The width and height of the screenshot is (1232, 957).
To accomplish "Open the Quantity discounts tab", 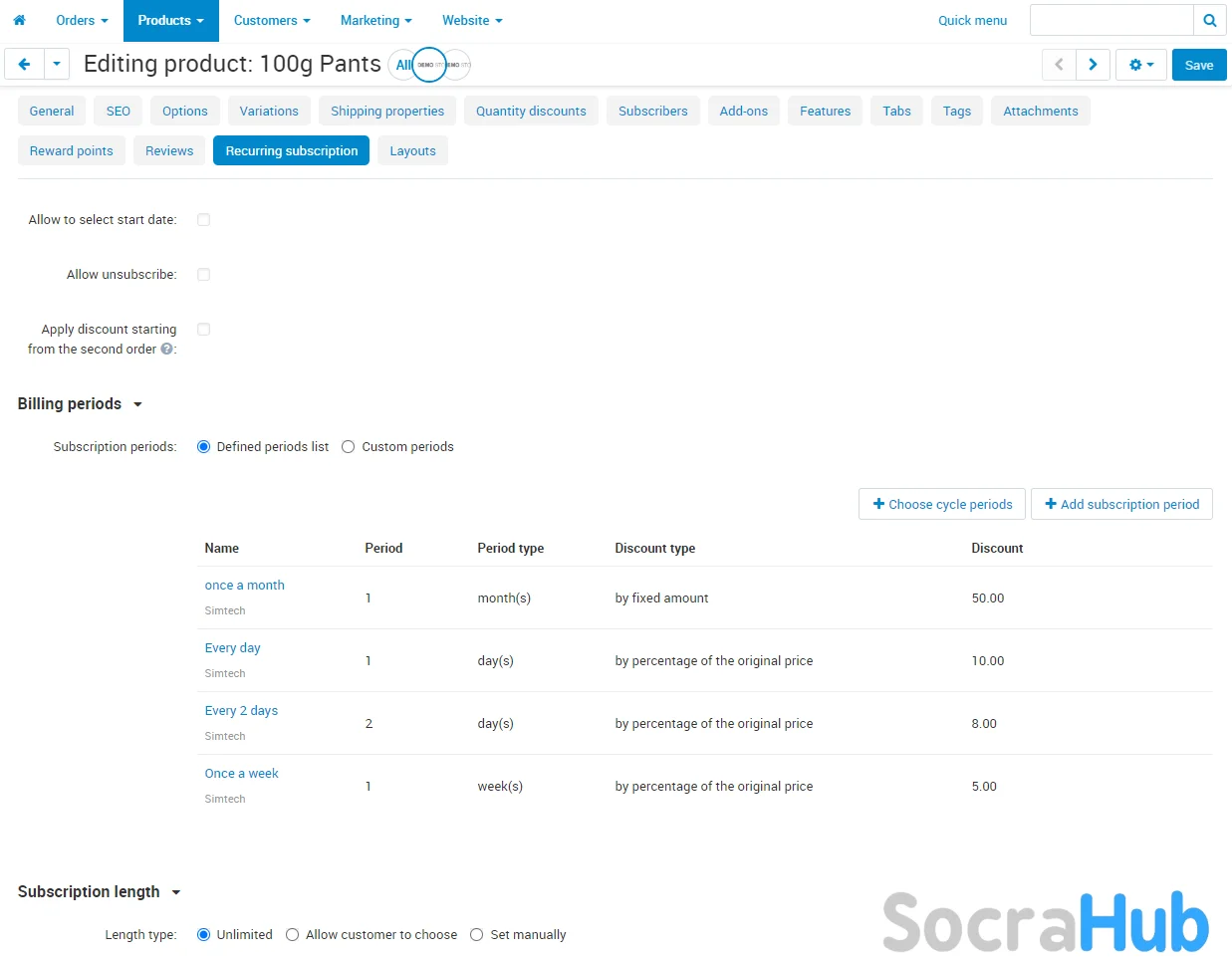I will [531, 112].
